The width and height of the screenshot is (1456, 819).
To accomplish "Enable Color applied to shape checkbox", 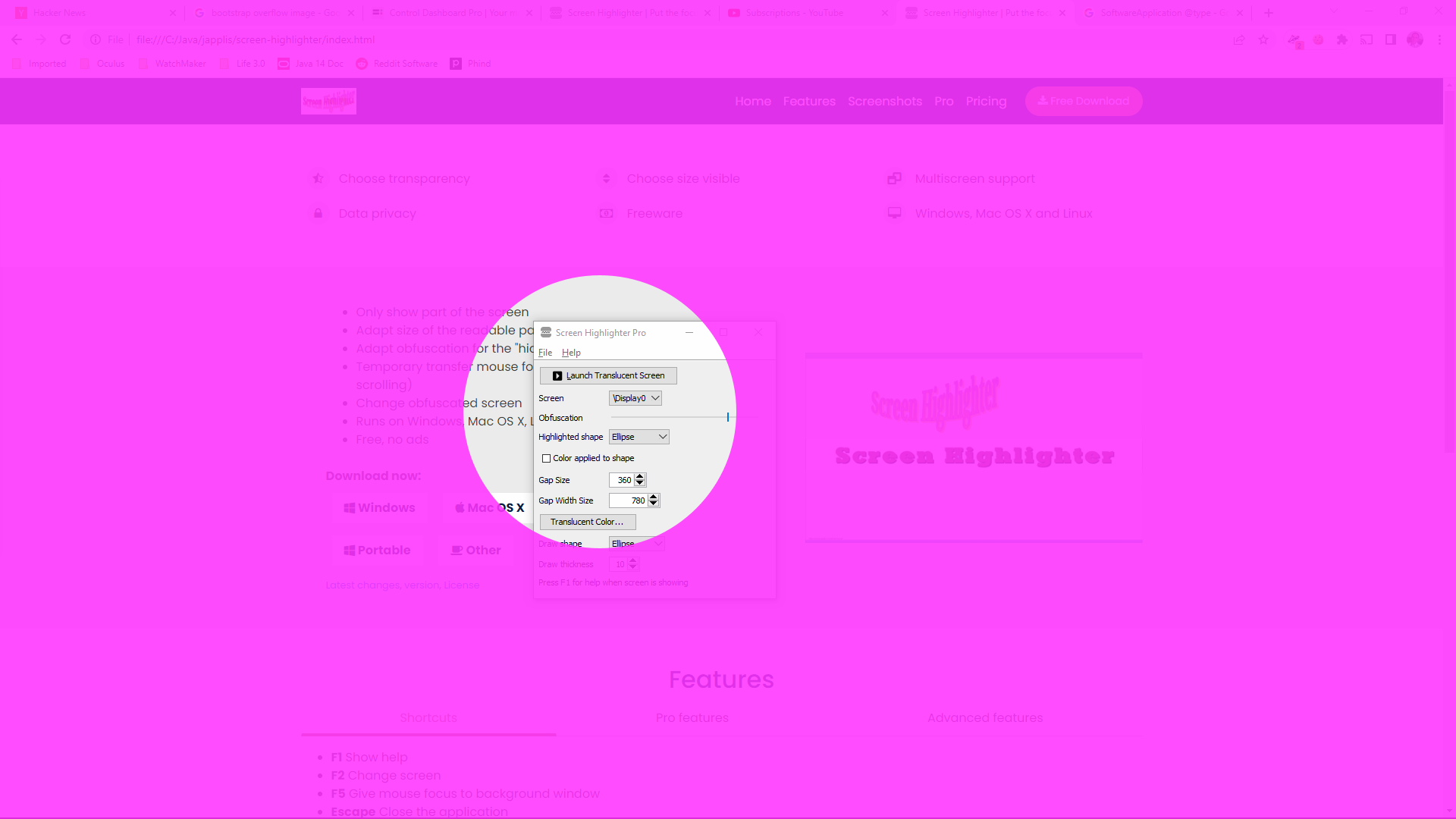I will pos(546,458).
